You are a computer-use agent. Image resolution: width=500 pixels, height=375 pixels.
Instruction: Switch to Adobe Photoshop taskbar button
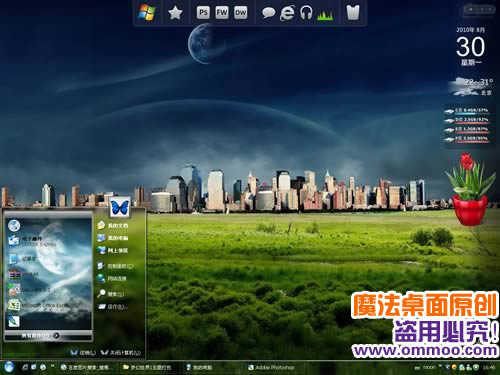272,367
